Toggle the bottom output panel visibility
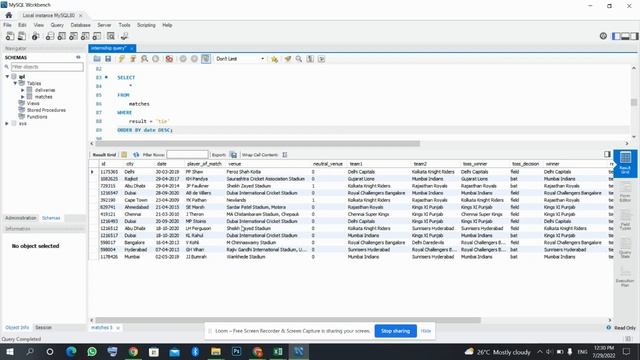640x360 pixels. (x=625, y=36)
